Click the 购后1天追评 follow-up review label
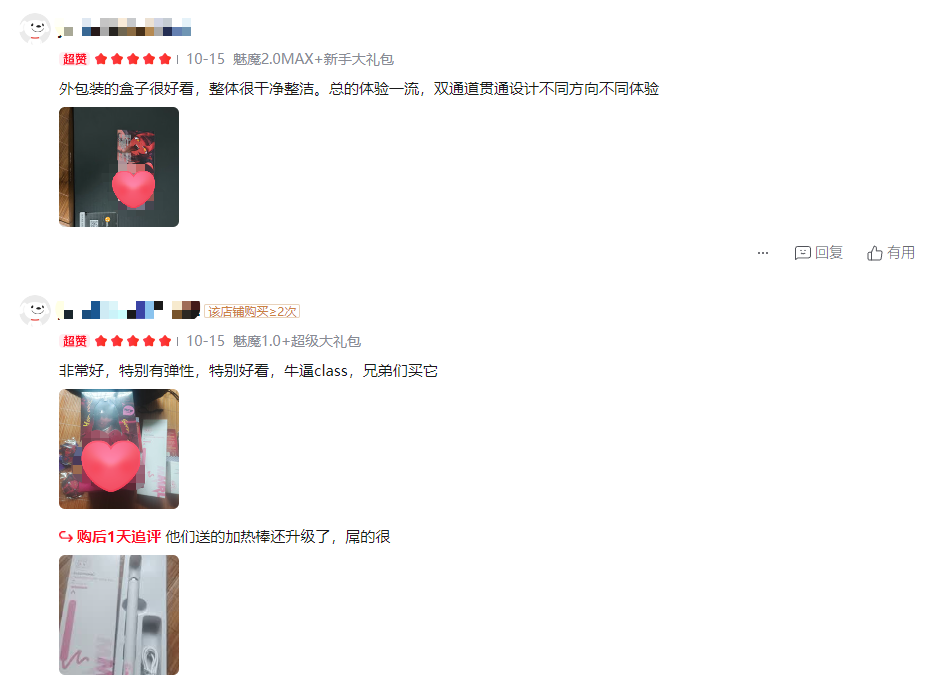Viewport: 935px width, 675px height. pos(119,537)
